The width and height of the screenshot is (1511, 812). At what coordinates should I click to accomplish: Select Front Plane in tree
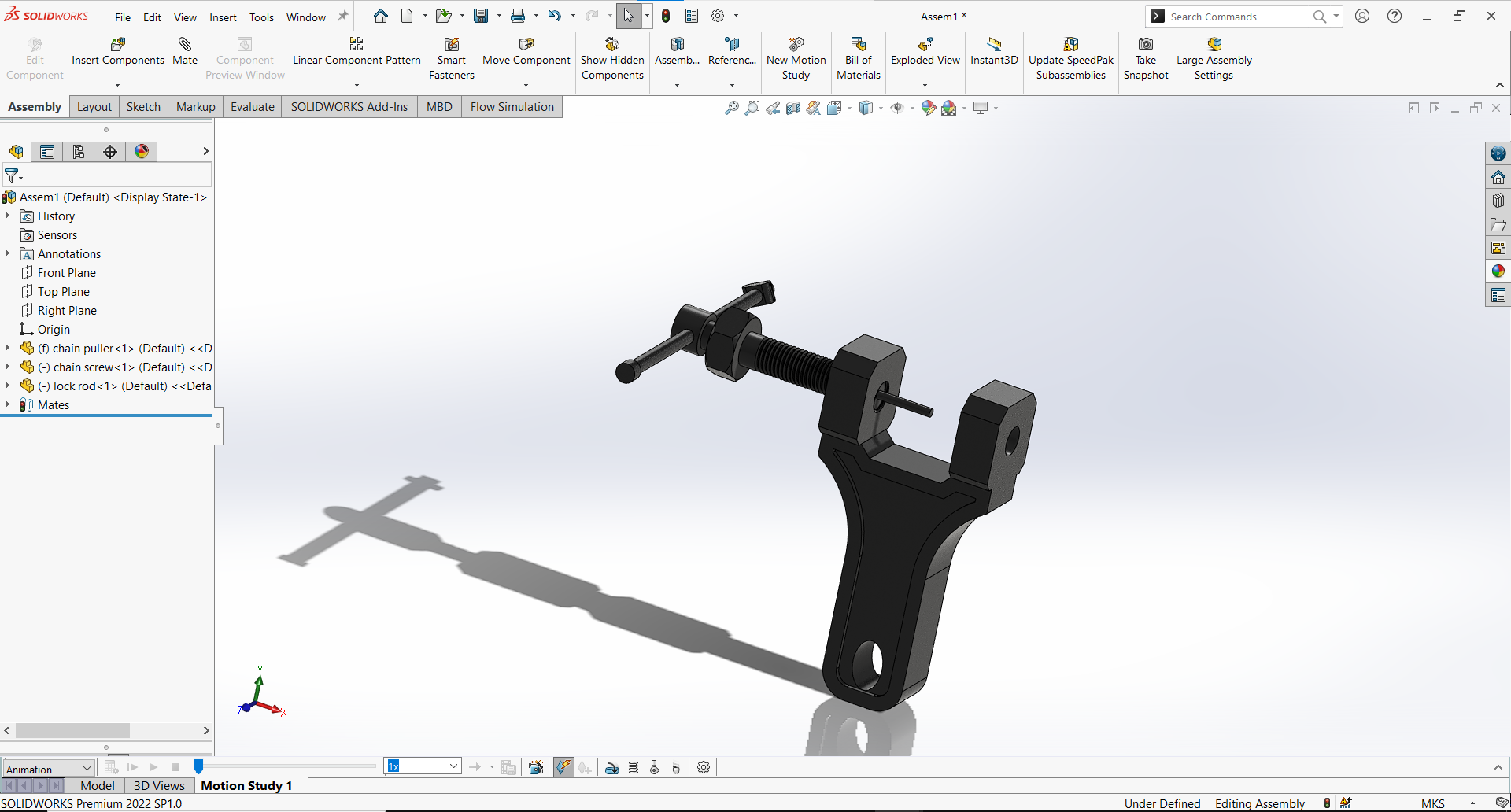pos(67,272)
